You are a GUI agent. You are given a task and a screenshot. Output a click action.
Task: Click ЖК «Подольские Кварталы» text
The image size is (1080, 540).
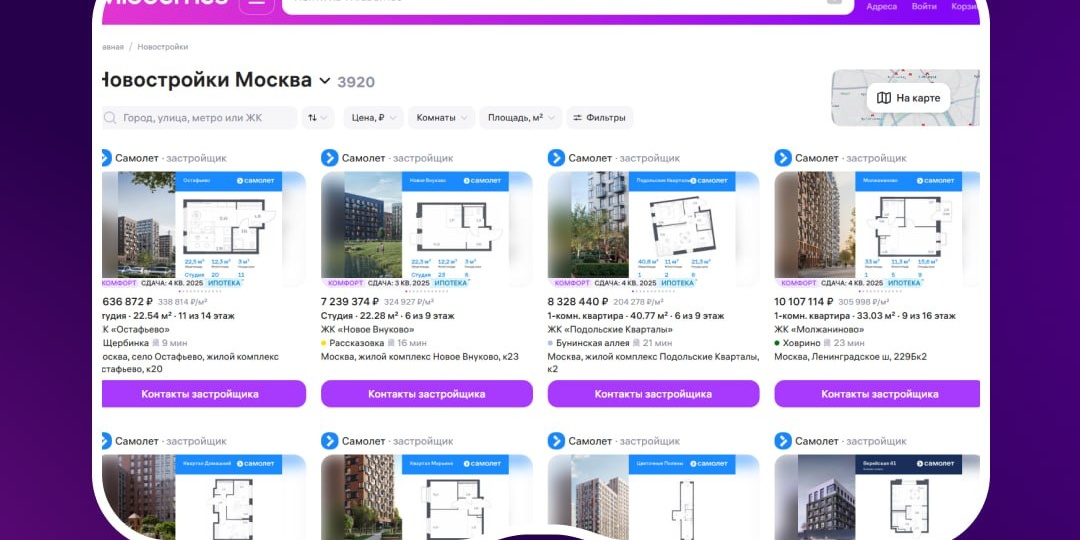[610, 329]
